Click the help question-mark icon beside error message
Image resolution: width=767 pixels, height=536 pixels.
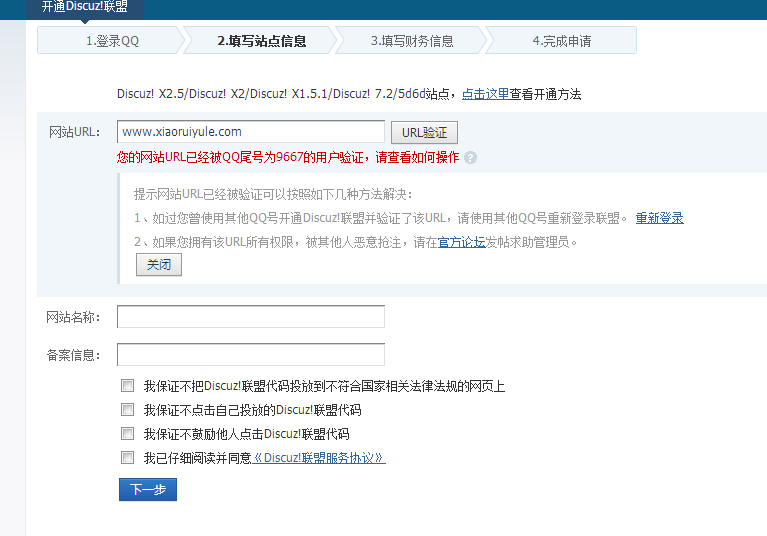tap(470, 157)
